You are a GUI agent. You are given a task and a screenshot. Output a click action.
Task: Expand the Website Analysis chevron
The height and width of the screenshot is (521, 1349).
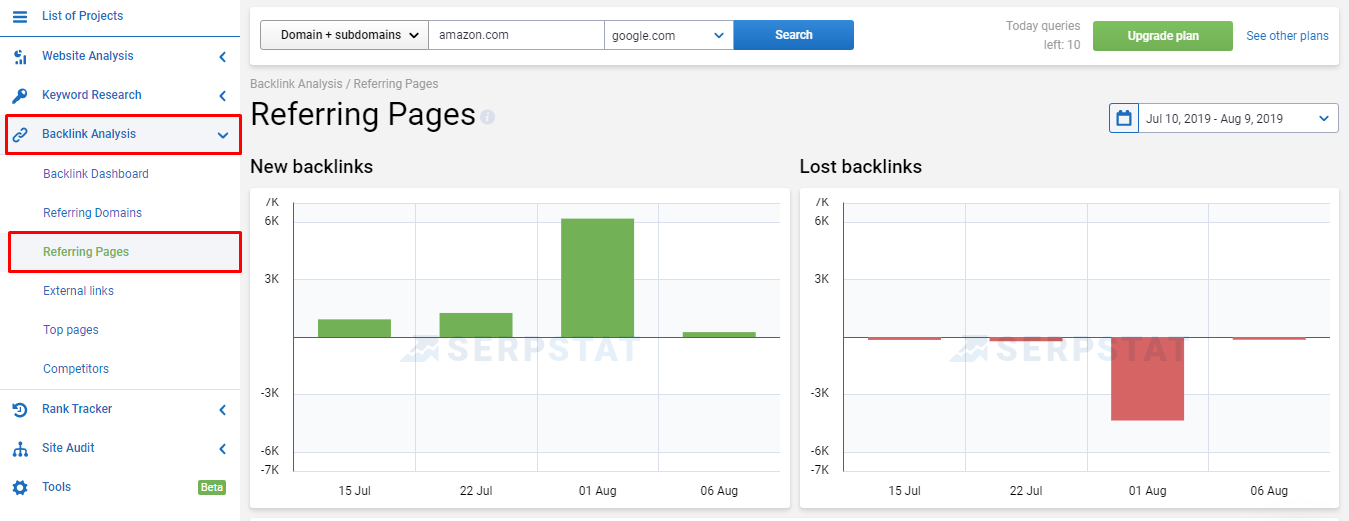[x=223, y=57]
